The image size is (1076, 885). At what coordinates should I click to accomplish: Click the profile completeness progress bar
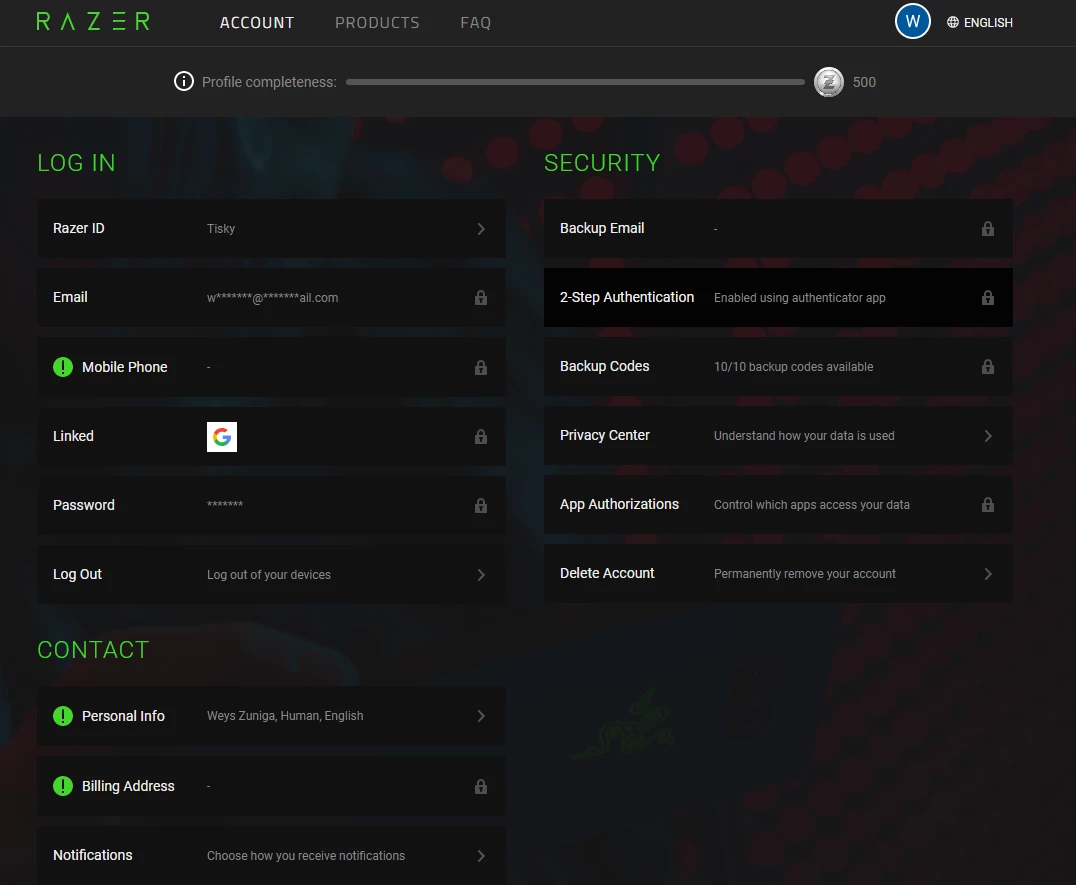pyautogui.click(x=575, y=82)
